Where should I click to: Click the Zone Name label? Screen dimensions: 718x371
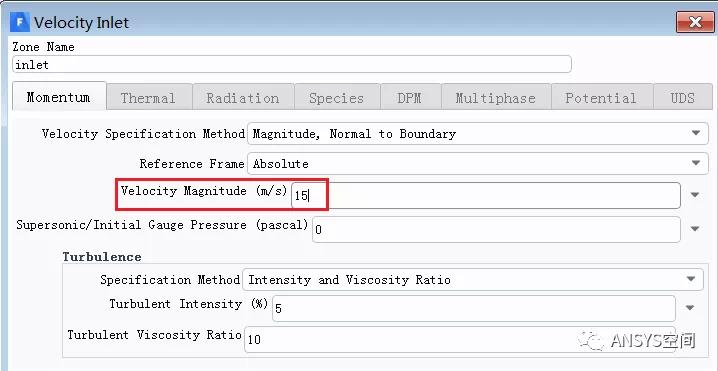(43, 47)
